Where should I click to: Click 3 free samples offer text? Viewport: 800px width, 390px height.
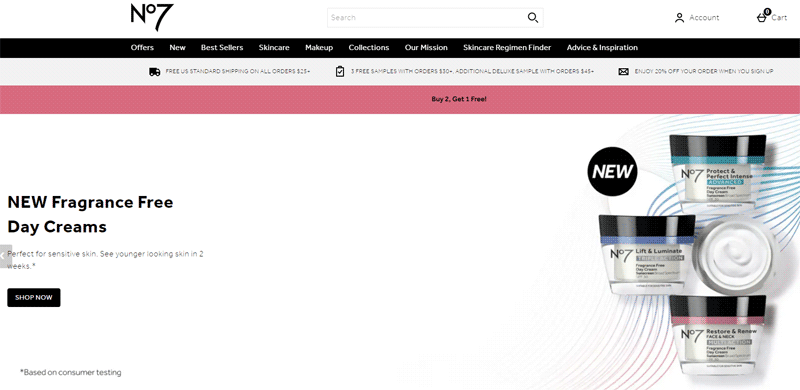point(472,72)
